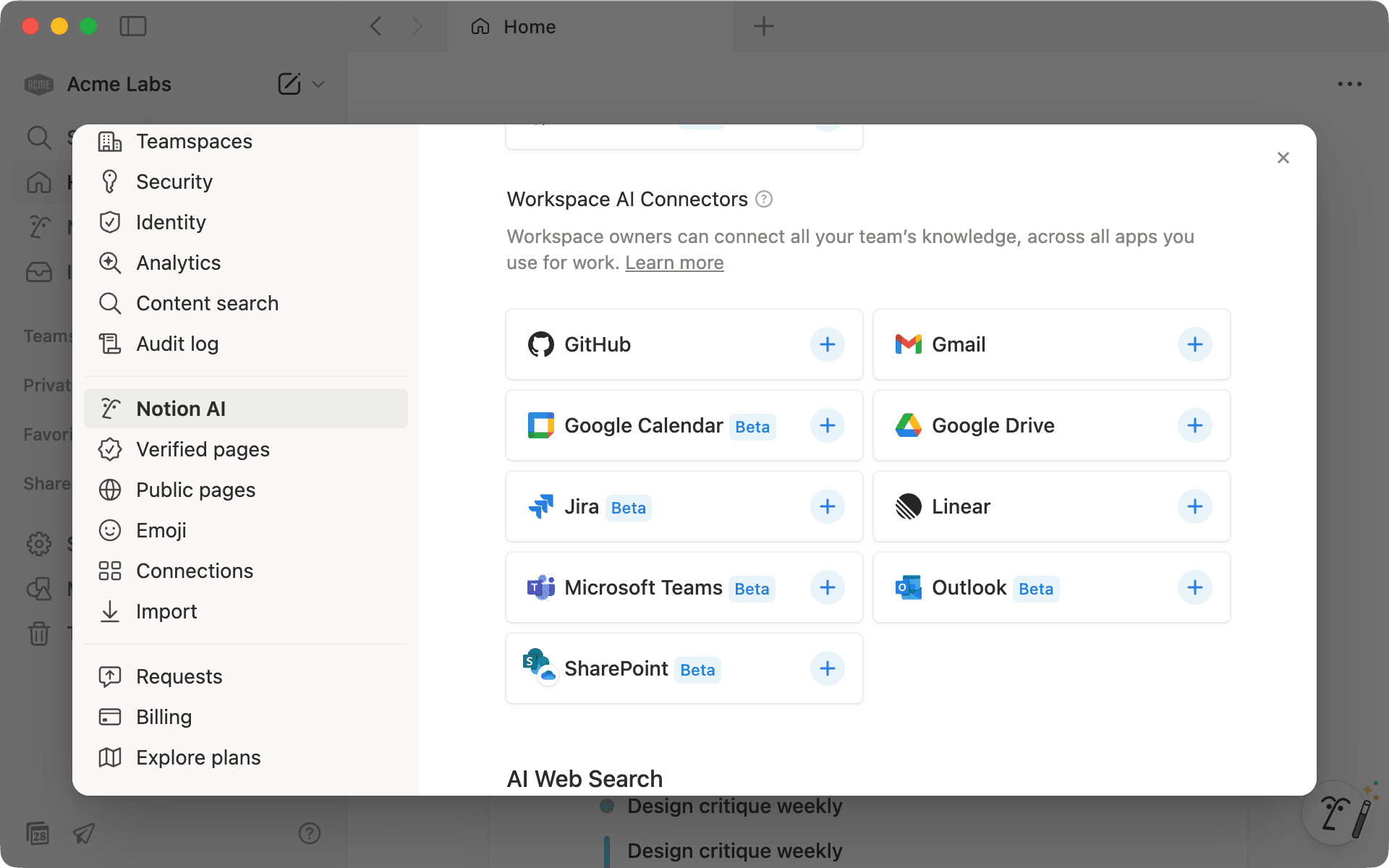Expand Explore plans in the settings menu
The height and width of the screenshot is (868, 1389).
coord(198,757)
